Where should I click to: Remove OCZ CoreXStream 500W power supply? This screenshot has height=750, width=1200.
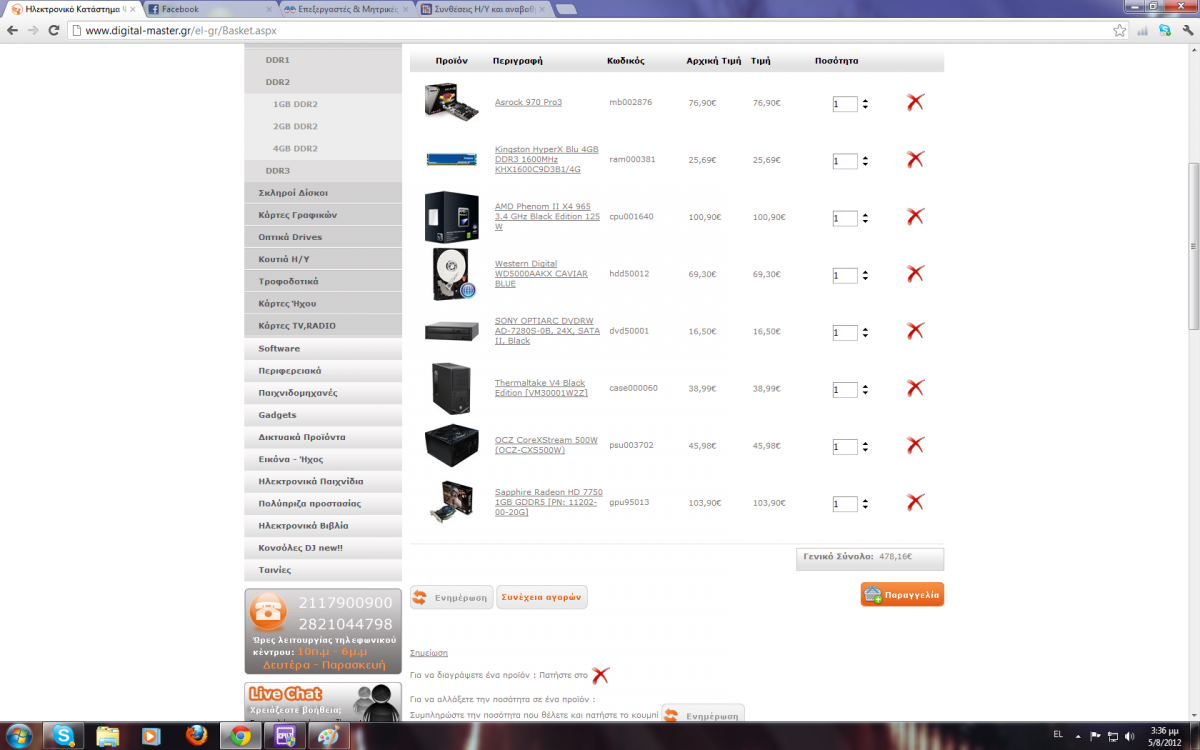tap(915, 444)
